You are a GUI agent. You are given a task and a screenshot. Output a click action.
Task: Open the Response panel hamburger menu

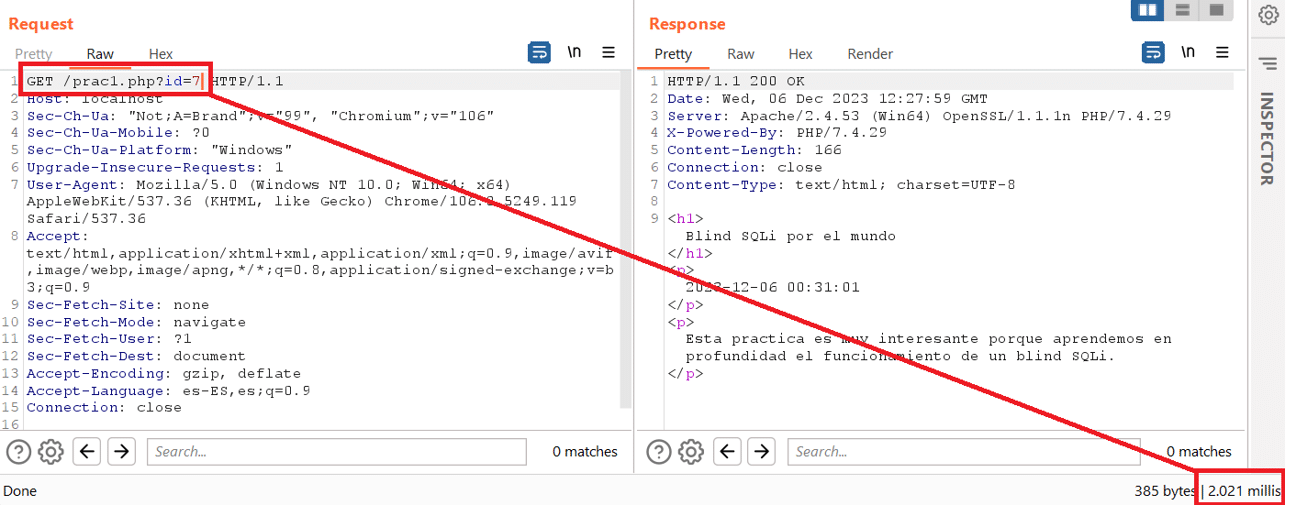[1222, 52]
